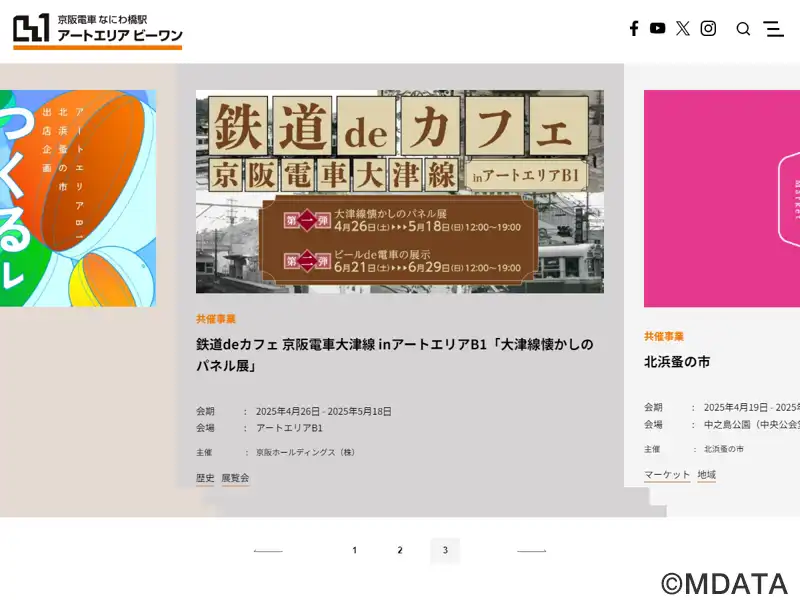Open the Instagram icon

tap(708, 29)
